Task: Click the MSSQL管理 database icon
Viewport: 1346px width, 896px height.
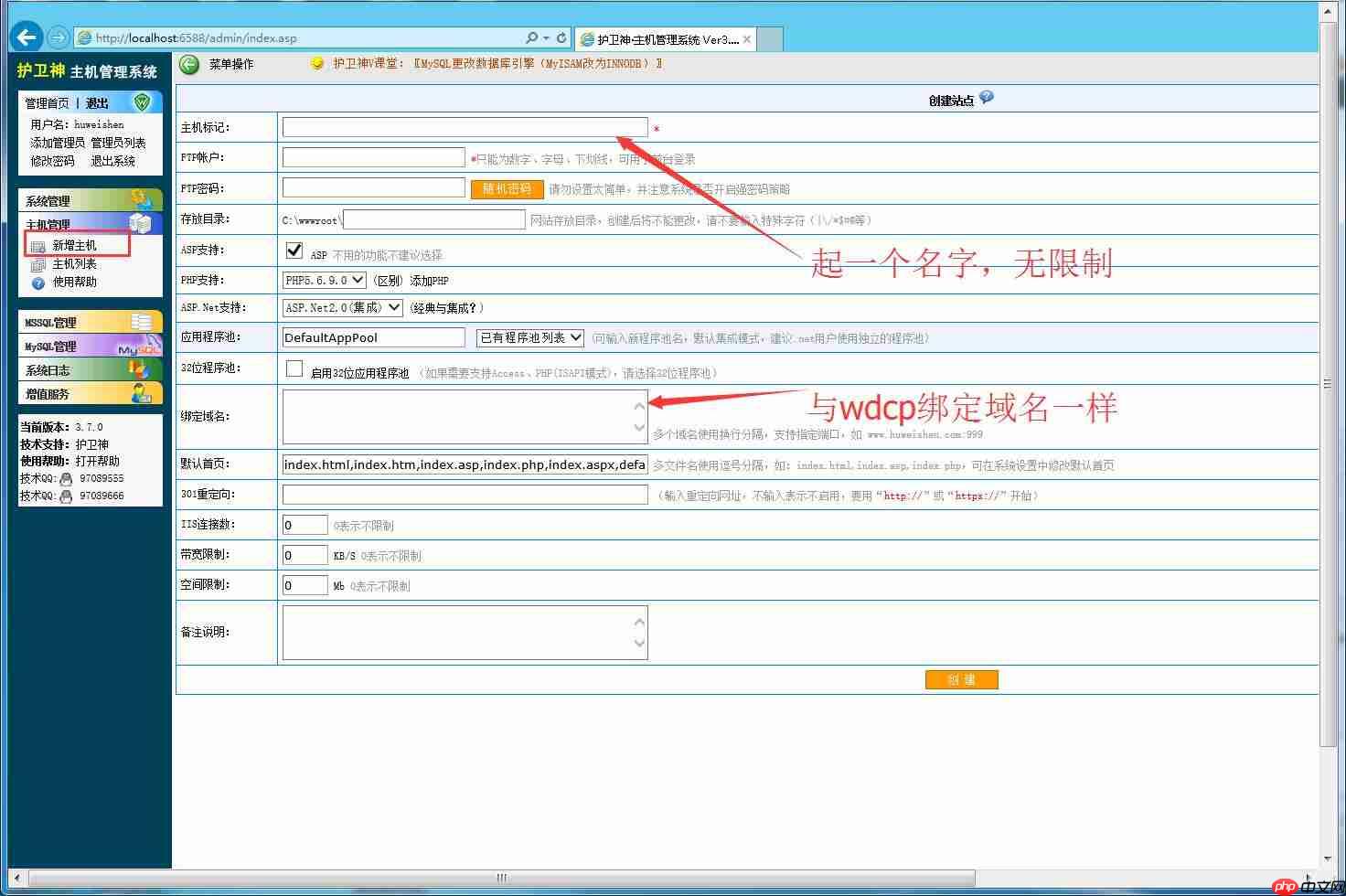Action: point(144,322)
